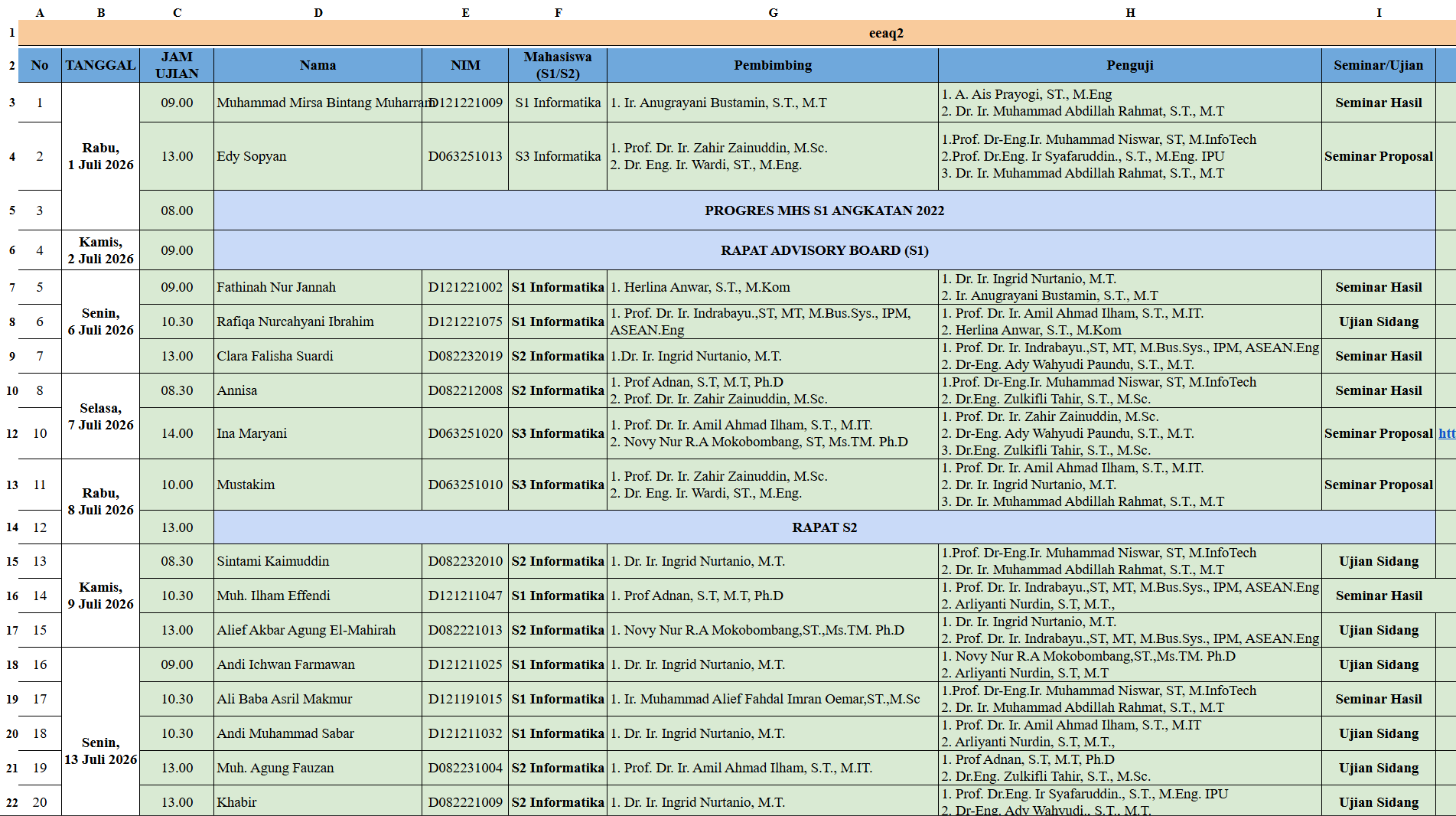Click the date cell Senin, 6 Juli 2026
Screen dimensions: 1456x816
[101, 322]
